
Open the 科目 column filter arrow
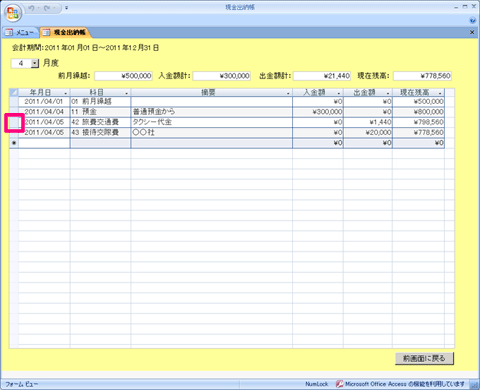coord(126,93)
